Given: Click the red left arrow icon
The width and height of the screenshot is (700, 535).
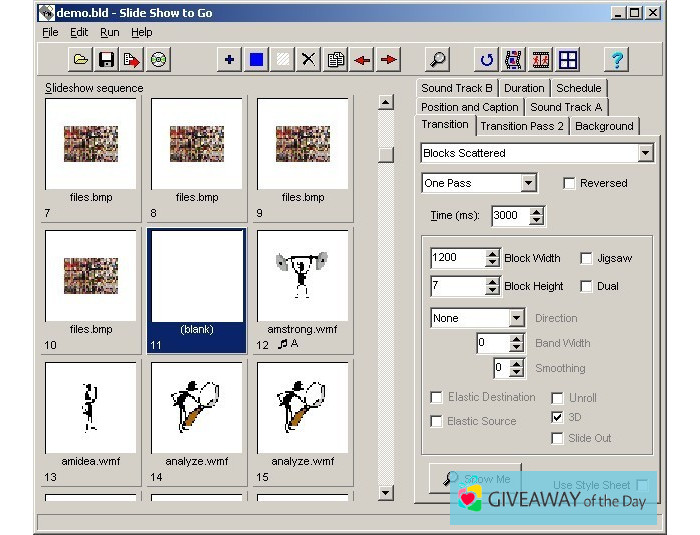Looking at the screenshot, I should click(x=362, y=60).
